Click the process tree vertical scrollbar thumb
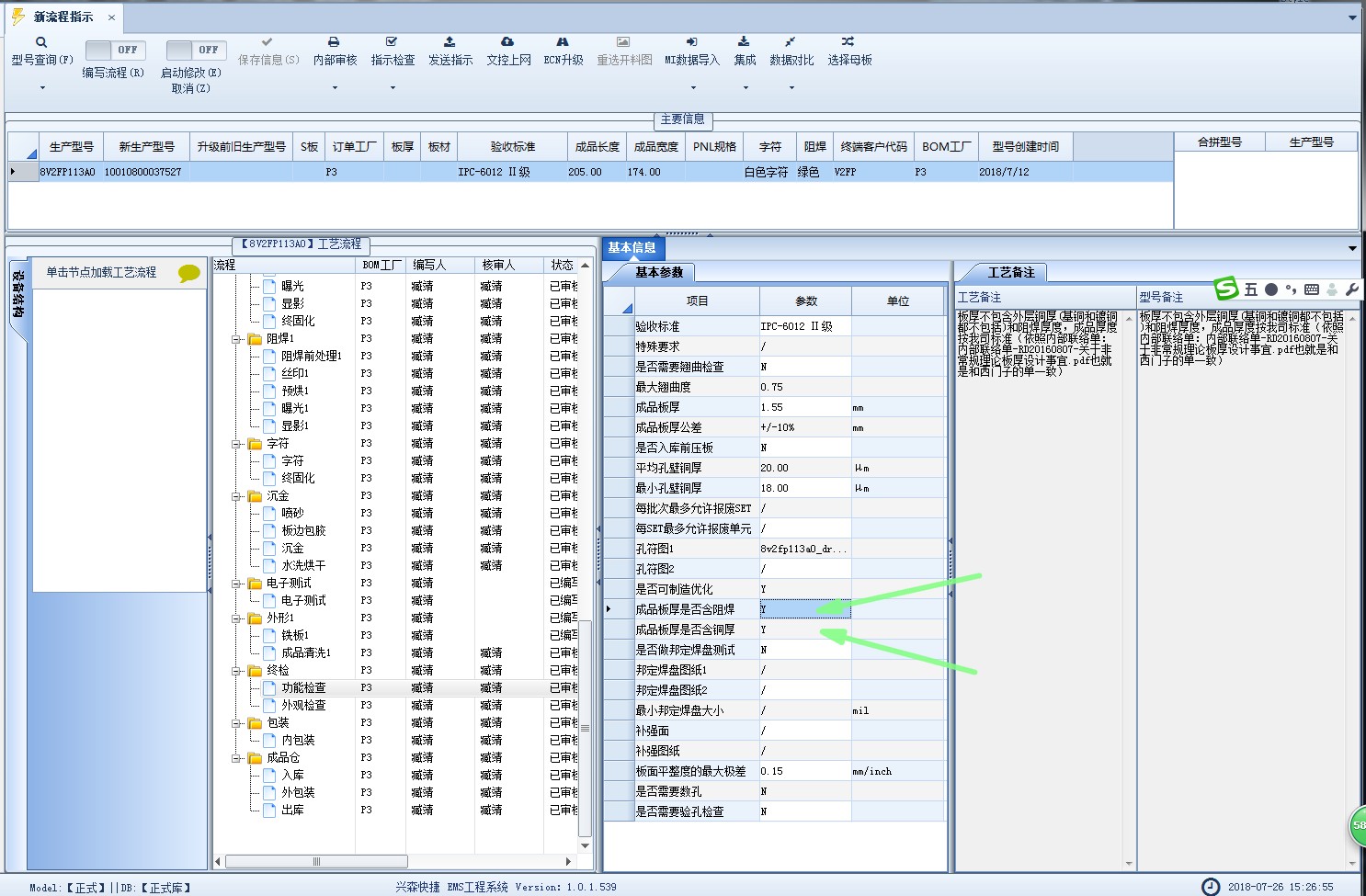Image resolution: width=1366 pixels, height=896 pixels. tap(585, 726)
